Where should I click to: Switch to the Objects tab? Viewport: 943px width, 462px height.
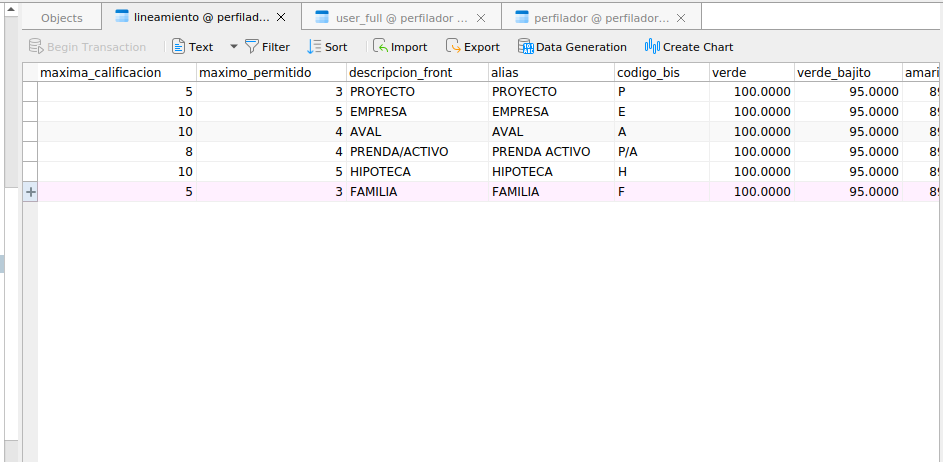tap(62, 18)
